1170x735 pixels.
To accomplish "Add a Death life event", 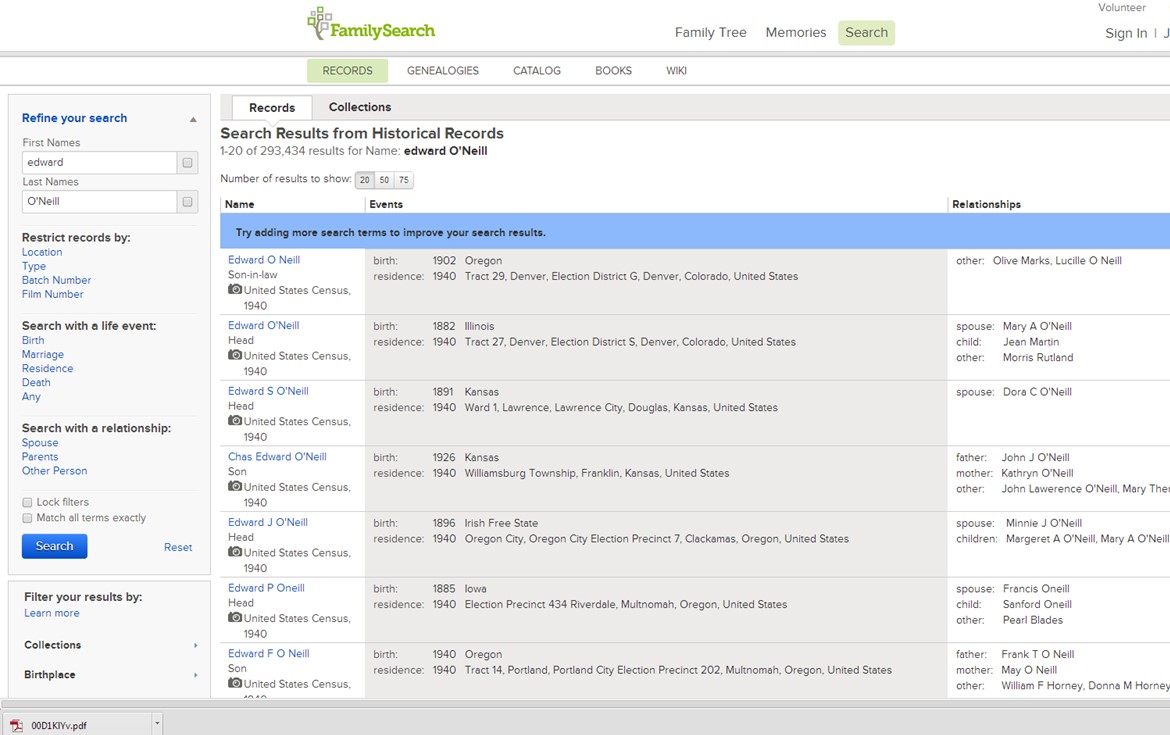I will coord(36,383).
